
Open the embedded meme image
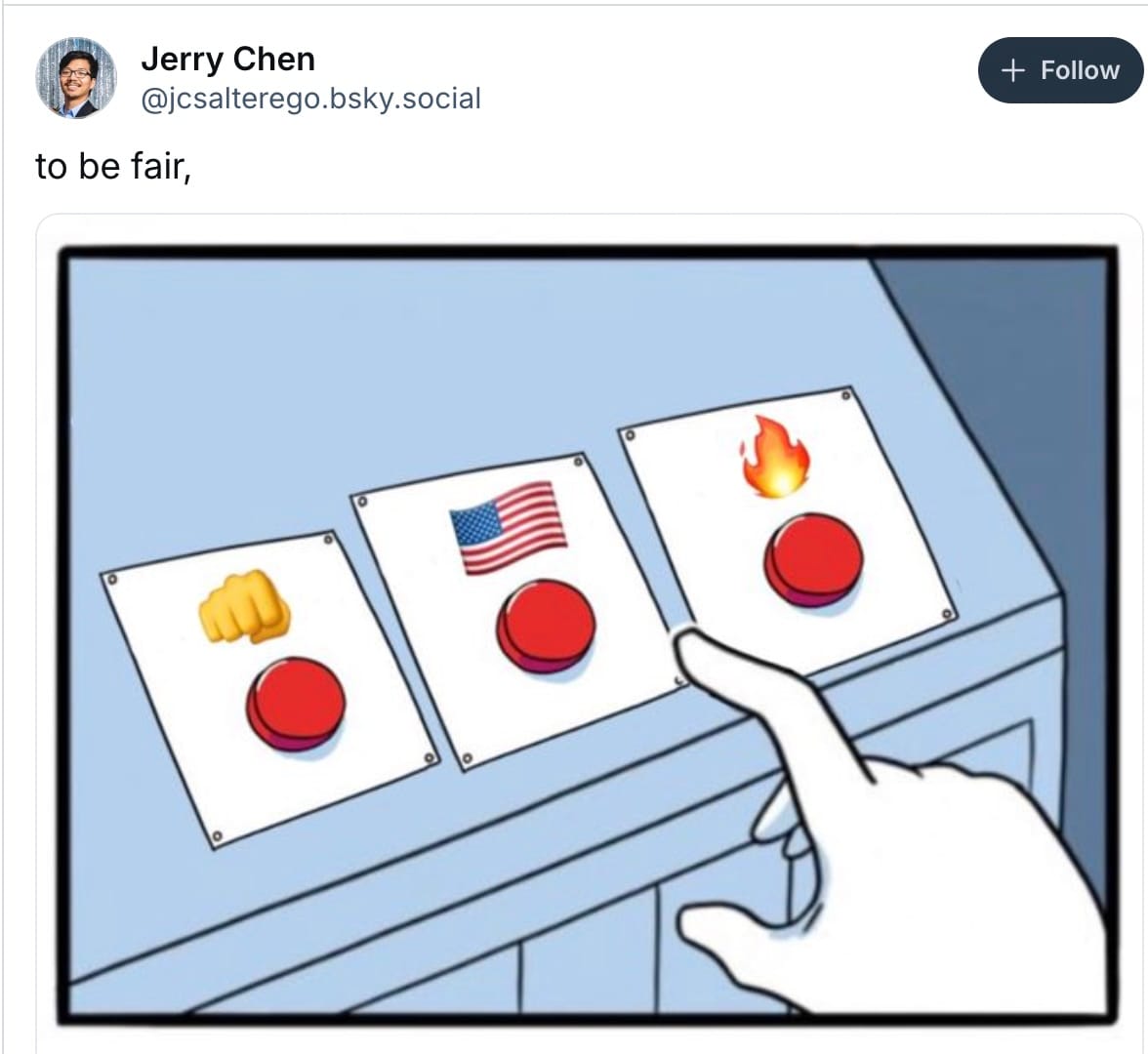588,634
